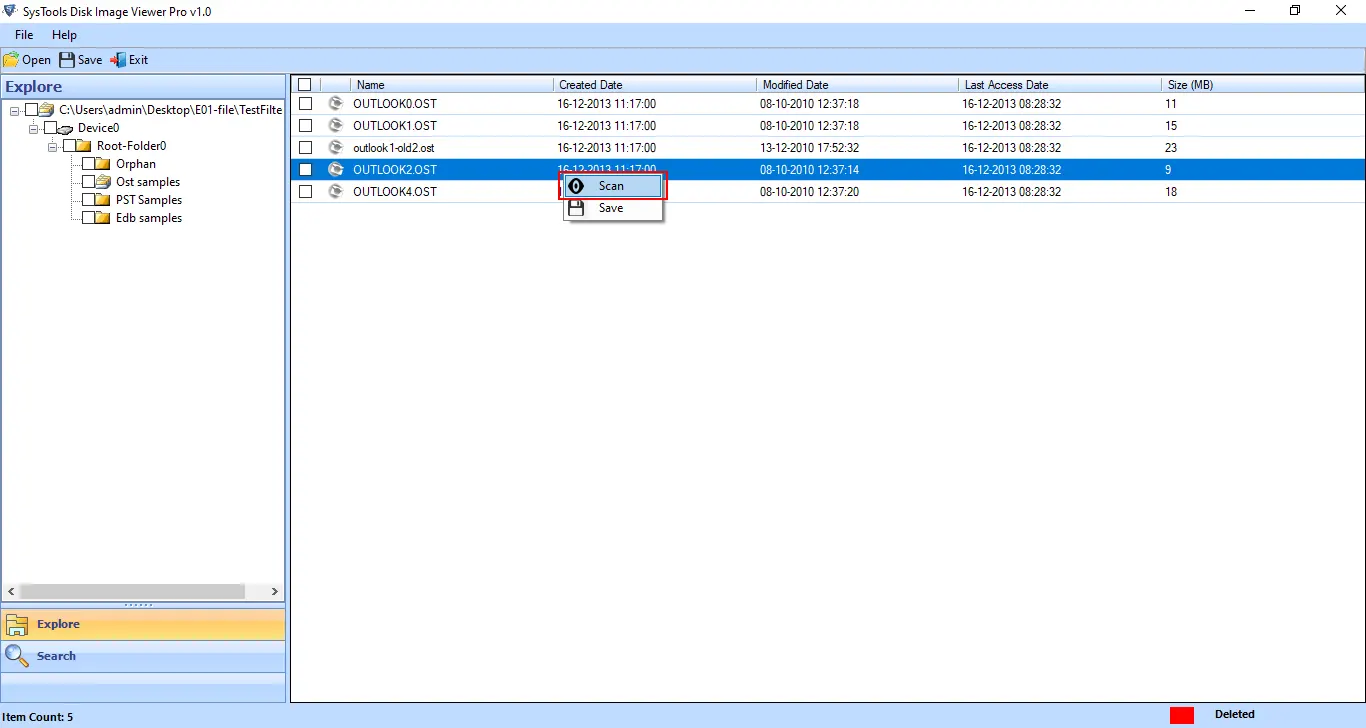Image resolution: width=1366 pixels, height=728 pixels.
Task: Tick the Edb samples folder checkbox
Action: (89, 218)
